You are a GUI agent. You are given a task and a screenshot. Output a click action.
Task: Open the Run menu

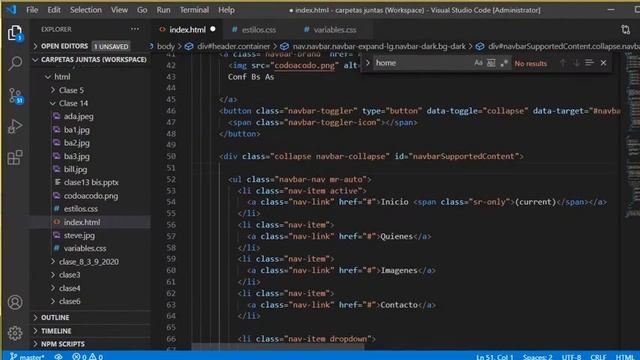click(163, 10)
